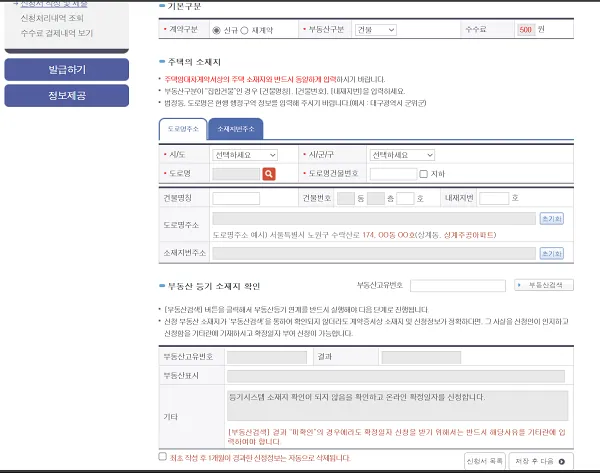Reset the 소재지번주소 field with 초기화
This screenshot has height=473, width=600.
[x=551, y=253]
